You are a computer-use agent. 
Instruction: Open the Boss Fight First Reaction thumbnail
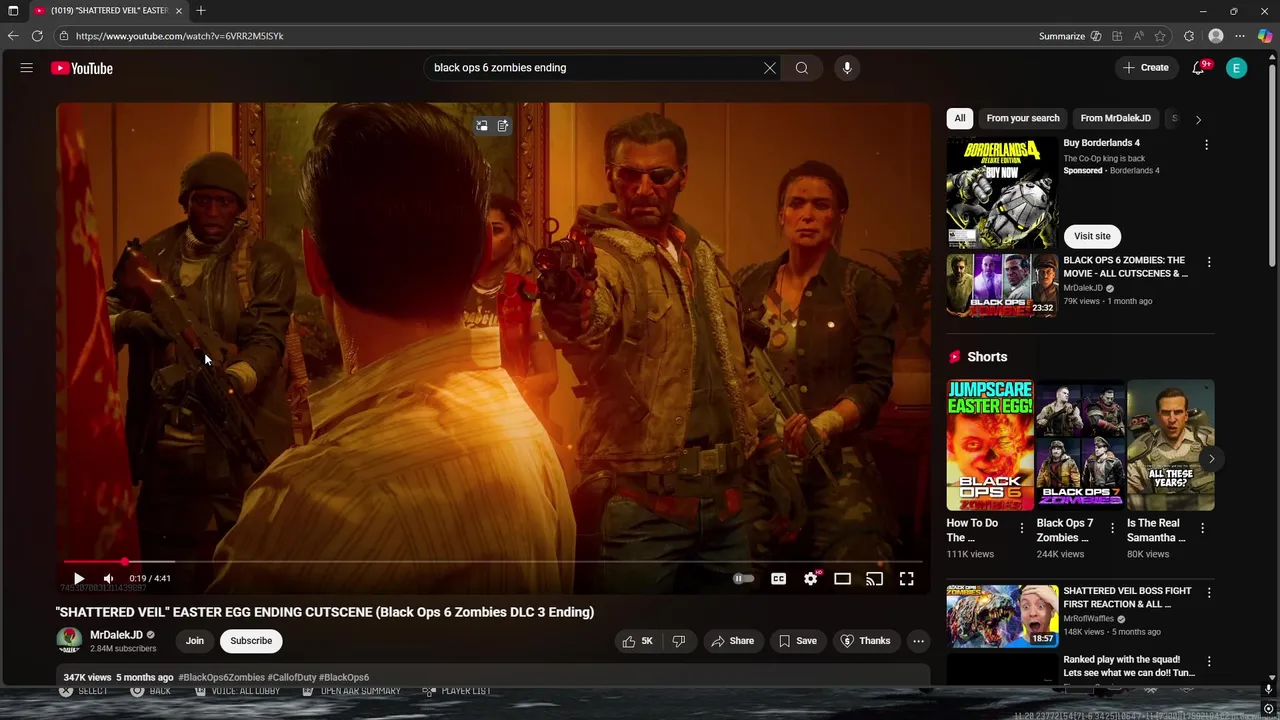click(1002, 616)
